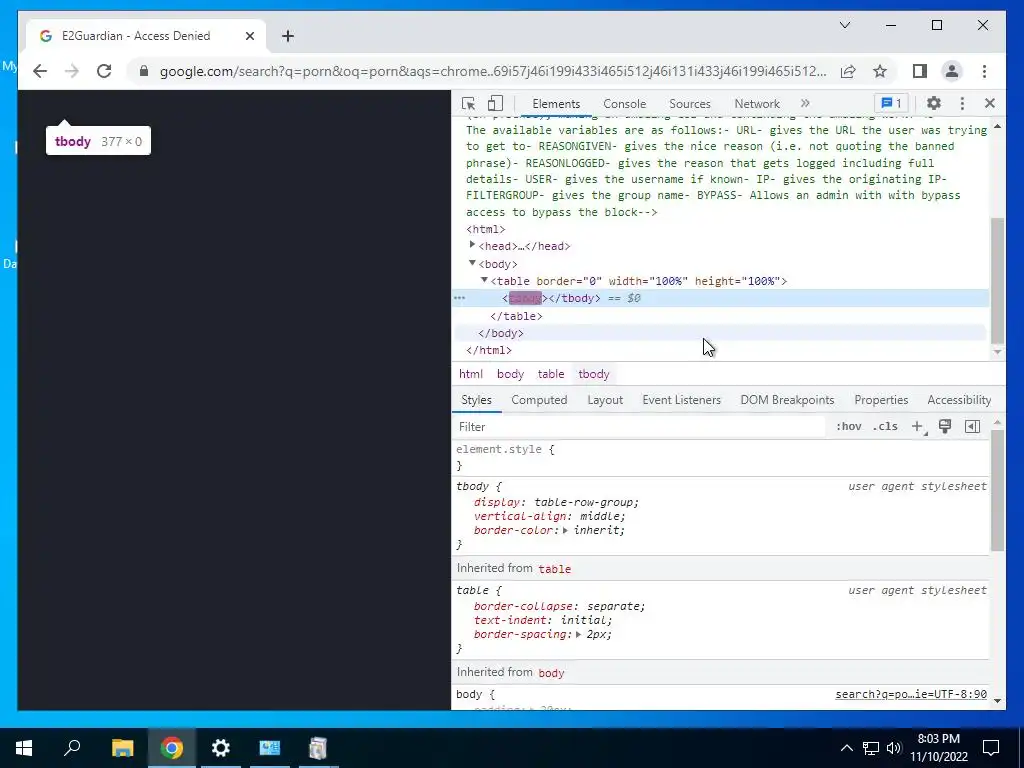Click the 'body' inherited-from link
Screen dimensions: 1024x768
click(551, 673)
